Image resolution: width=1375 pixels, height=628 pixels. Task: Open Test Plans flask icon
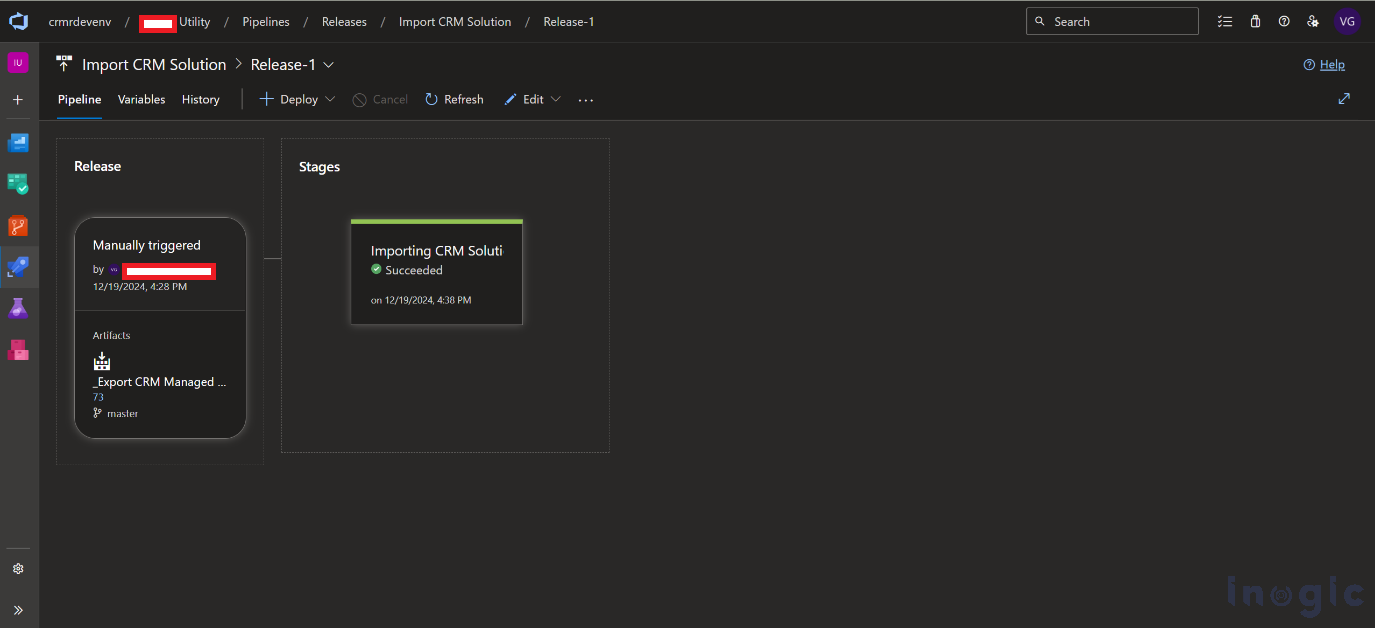click(18, 308)
